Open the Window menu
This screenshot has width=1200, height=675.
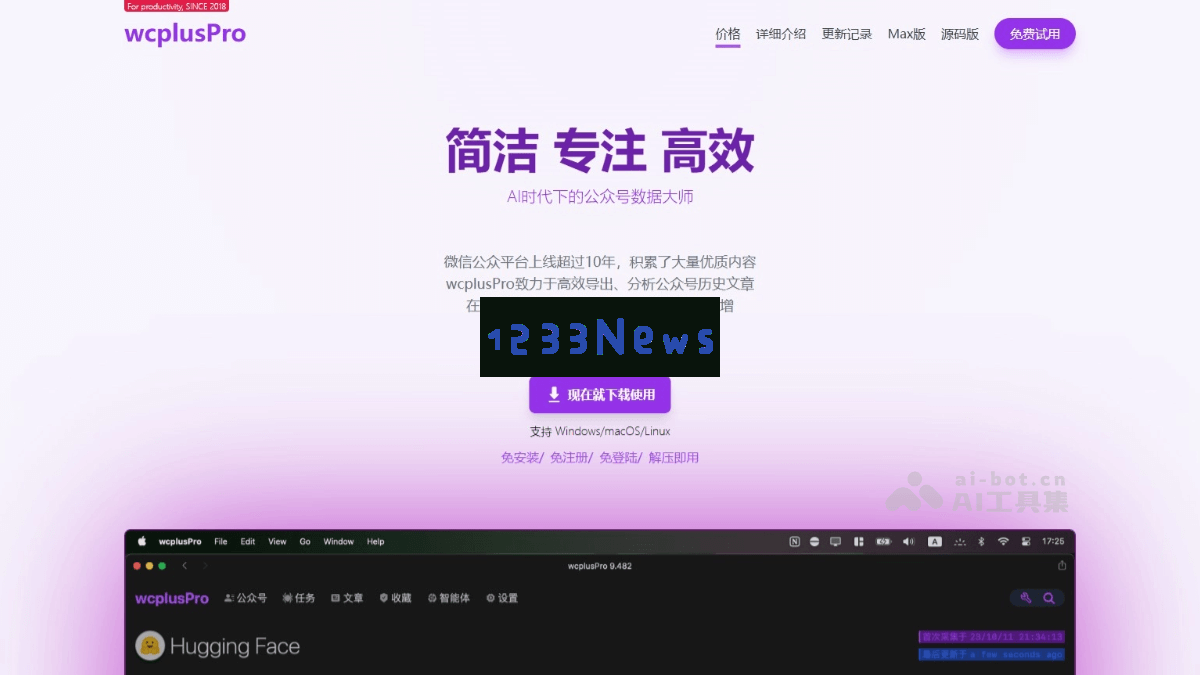[339, 542]
